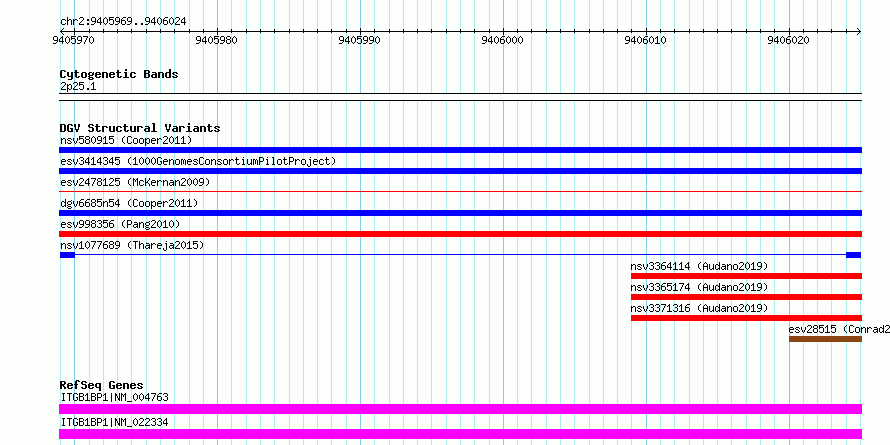Viewport: 890px width, 445px height.
Task: Click the 9406010 ruler position
Action: click(x=645, y=40)
